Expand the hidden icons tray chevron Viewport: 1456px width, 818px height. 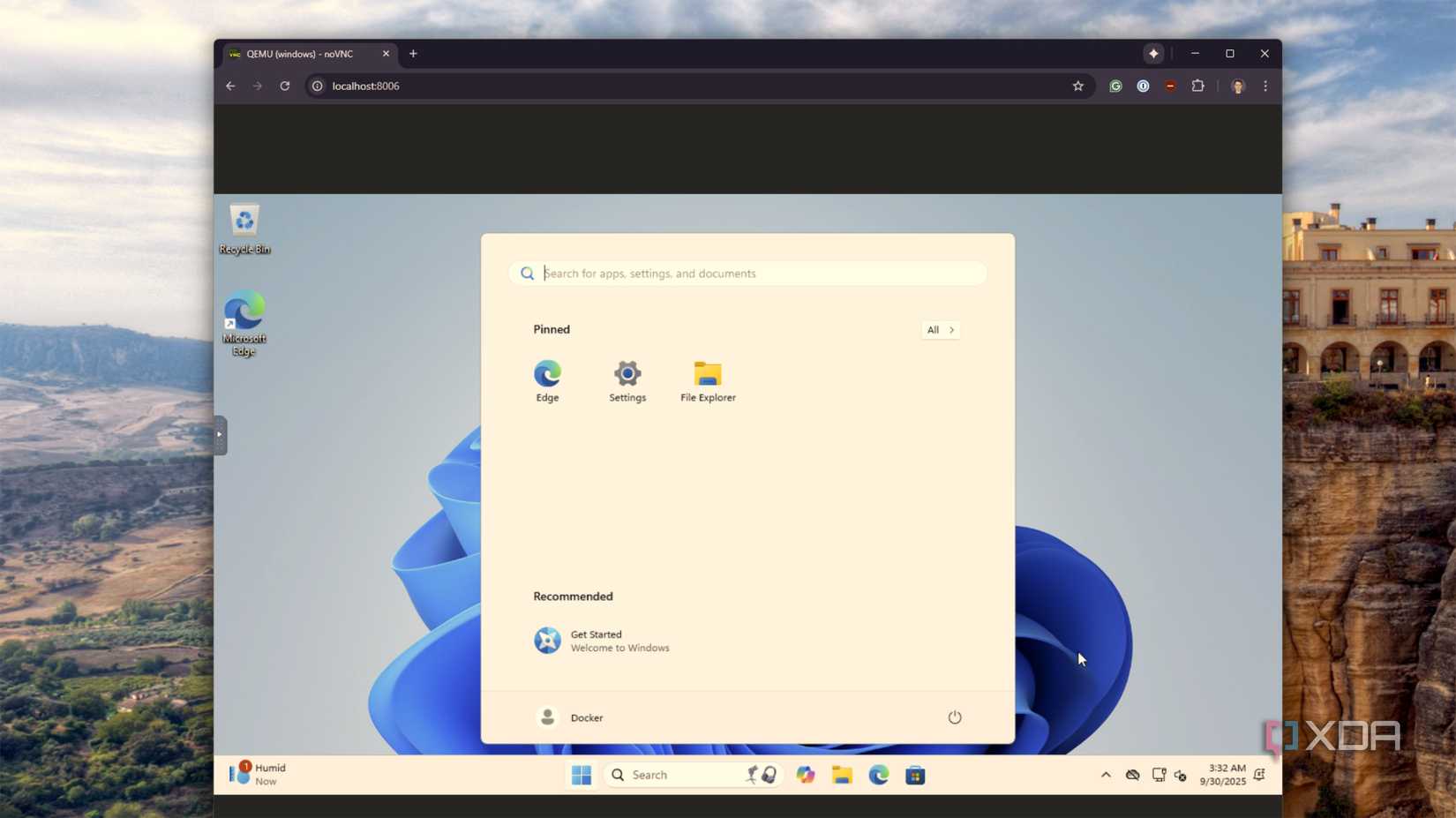(1105, 774)
